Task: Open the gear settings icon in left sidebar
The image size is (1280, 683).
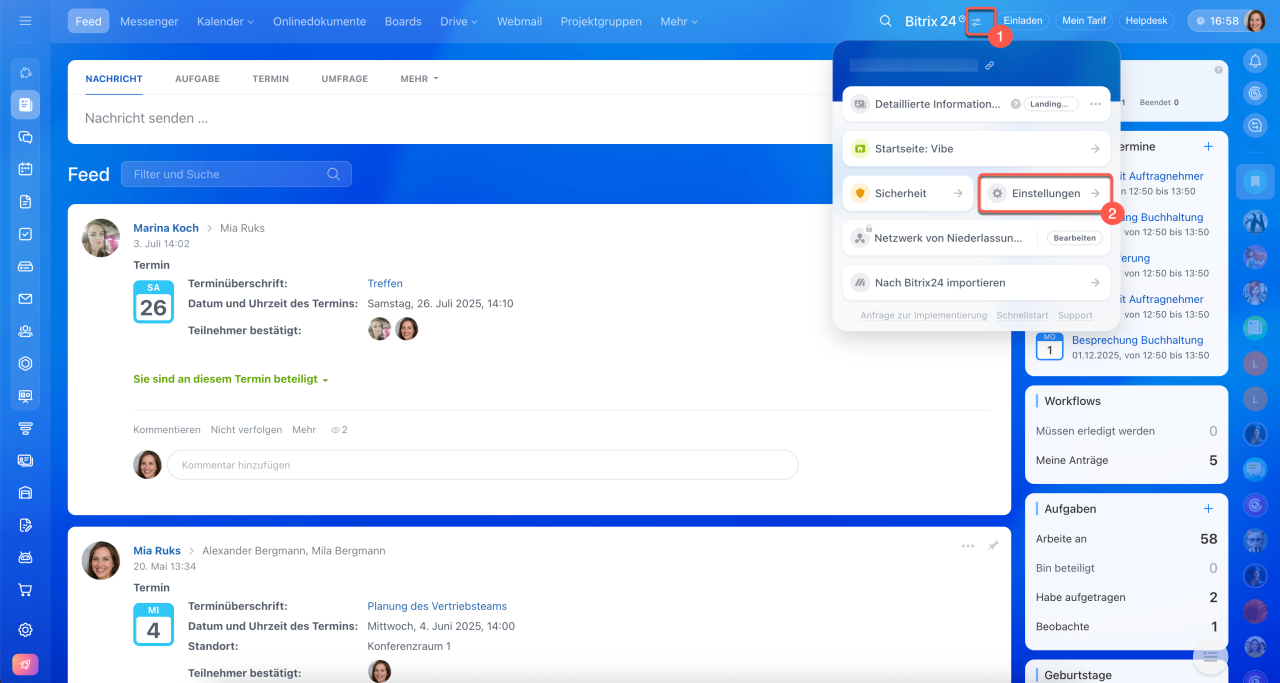Action: pyautogui.click(x=26, y=630)
